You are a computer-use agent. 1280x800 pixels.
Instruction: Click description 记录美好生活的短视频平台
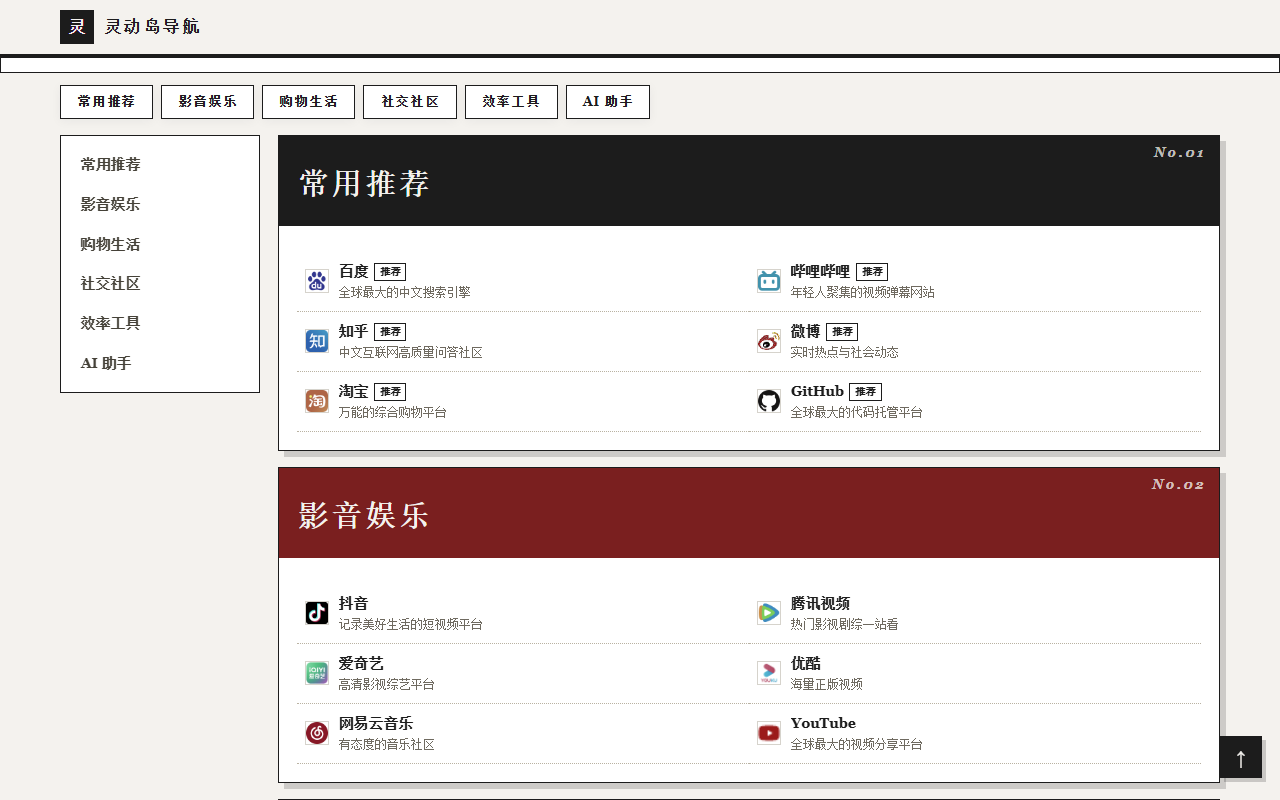[x=411, y=624]
